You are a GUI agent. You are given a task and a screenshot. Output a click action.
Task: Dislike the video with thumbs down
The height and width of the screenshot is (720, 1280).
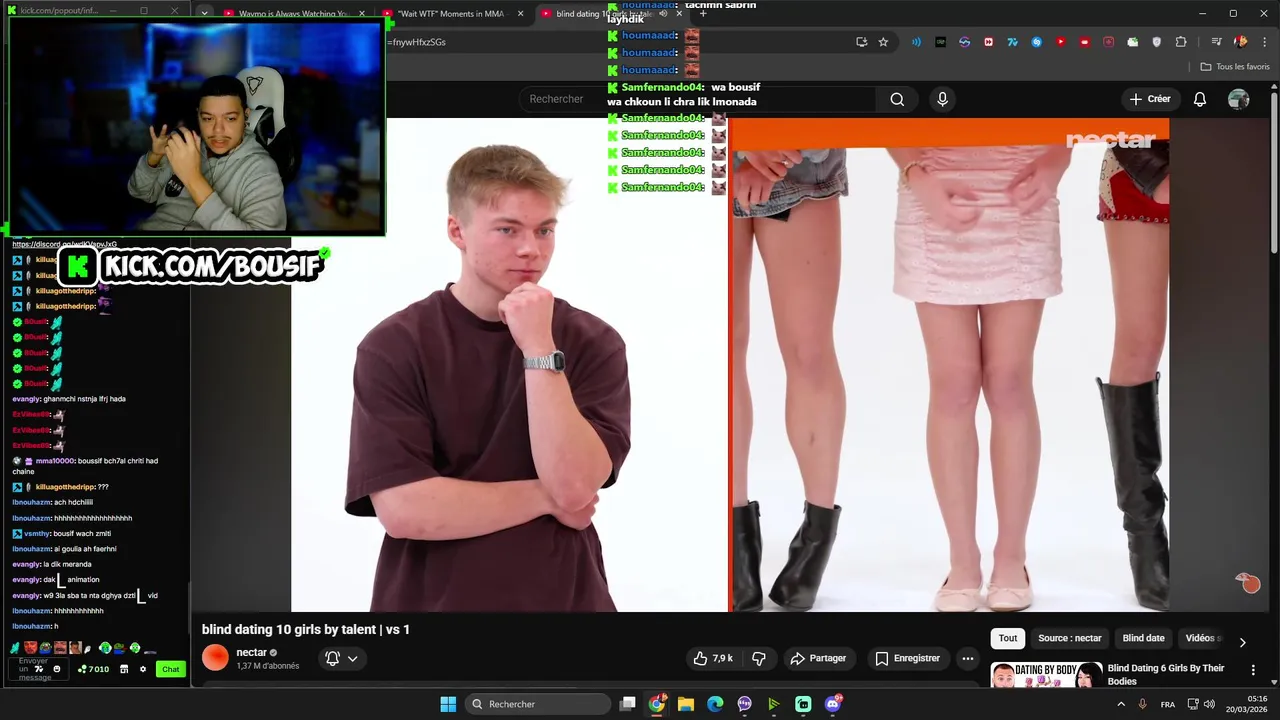(759, 658)
